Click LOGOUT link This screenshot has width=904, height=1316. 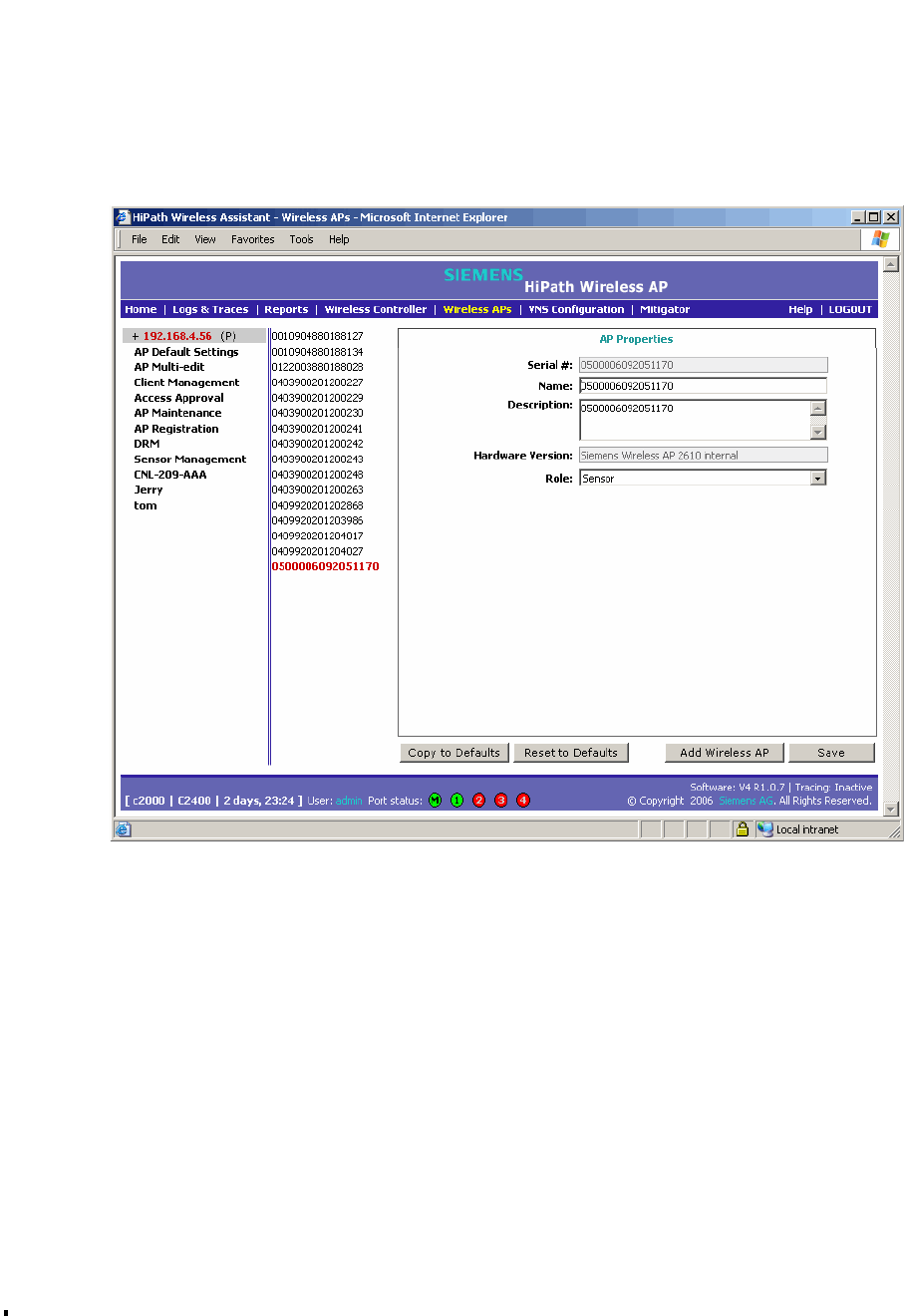850,309
